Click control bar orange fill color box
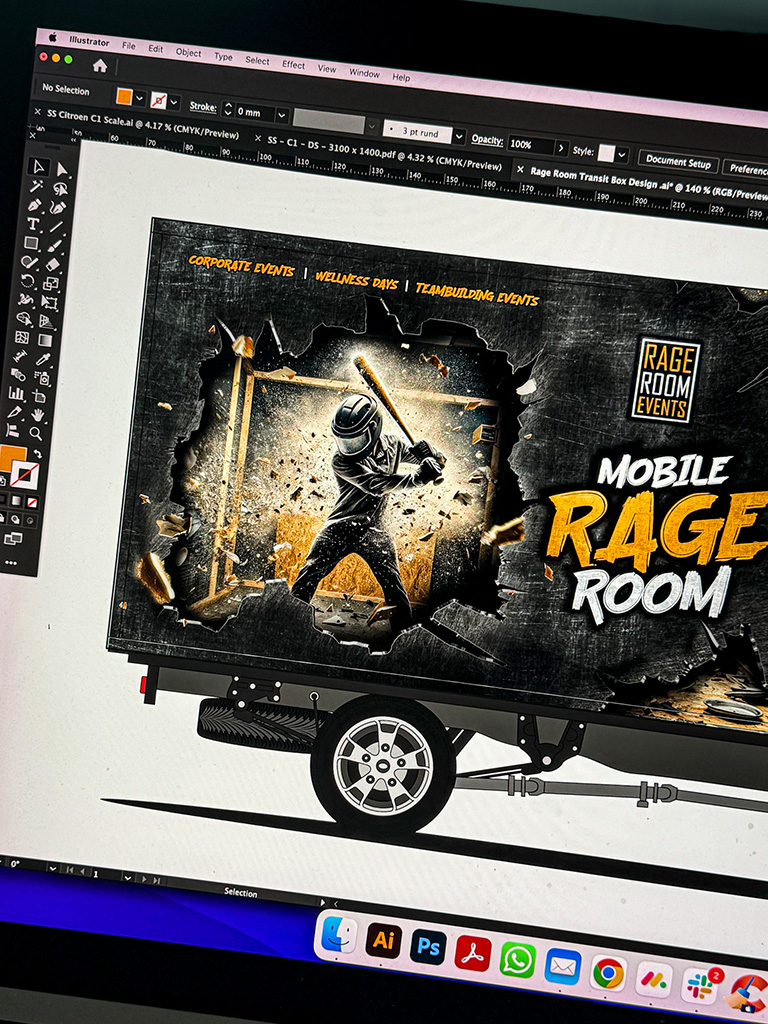 [x=124, y=97]
